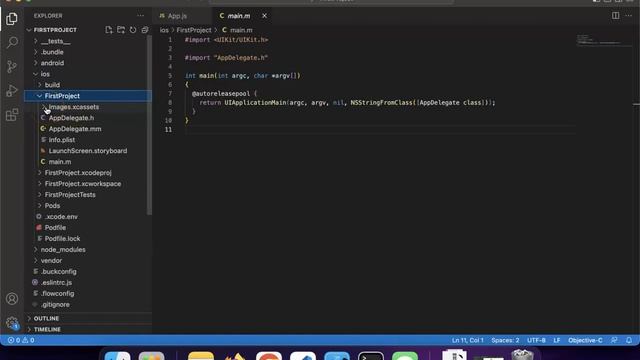This screenshot has width=640, height=360.
Task: Select the main.m editor tab
Action: pyautogui.click(x=239, y=16)
